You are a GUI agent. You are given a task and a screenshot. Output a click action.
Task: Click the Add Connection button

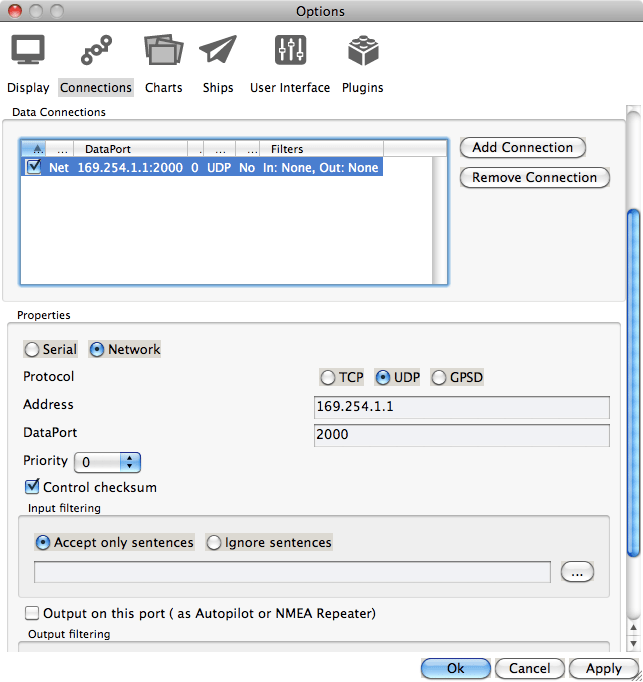[x=522, y=148]
